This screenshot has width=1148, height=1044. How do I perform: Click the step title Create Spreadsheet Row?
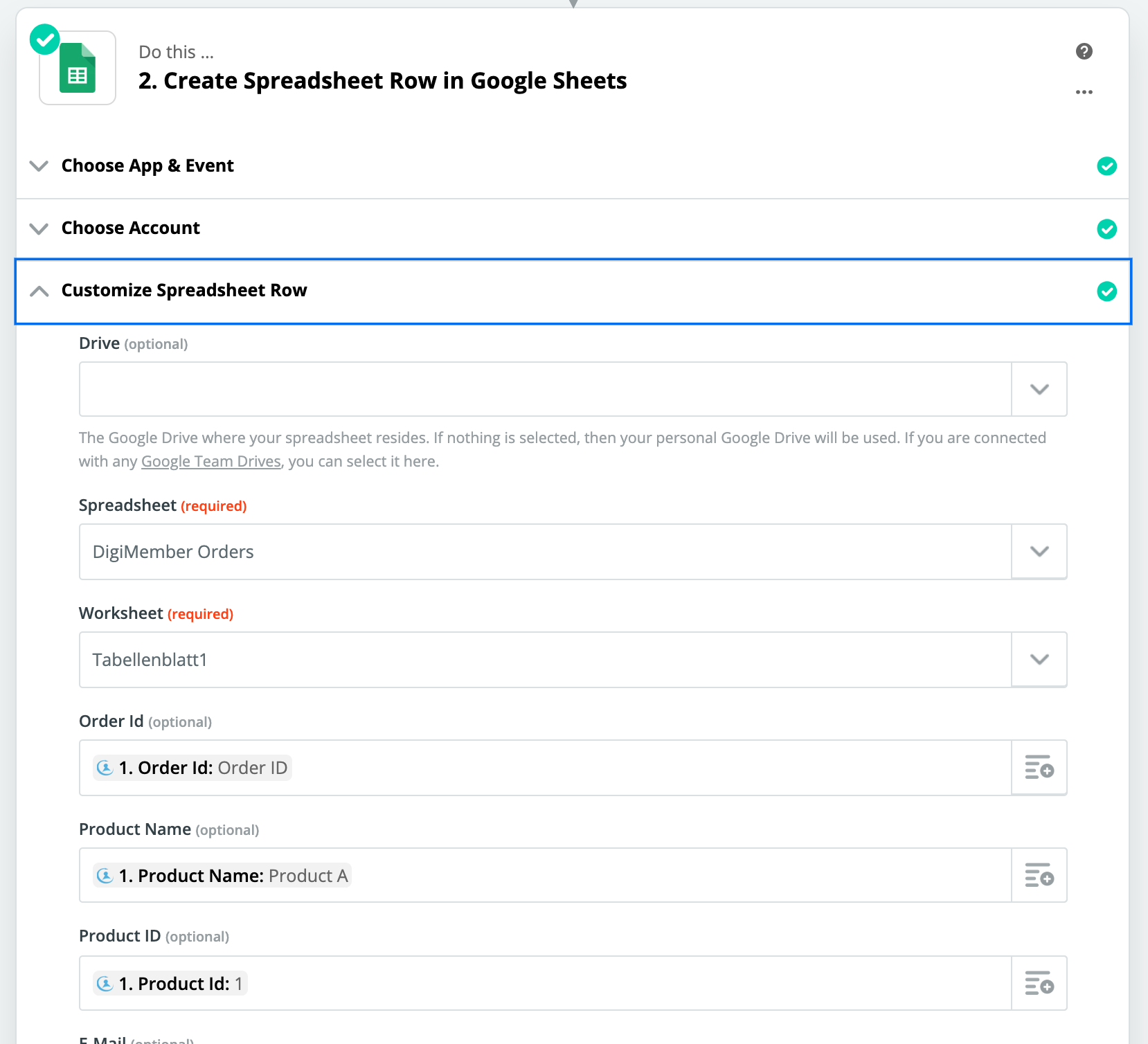click(x=382, y=81)
